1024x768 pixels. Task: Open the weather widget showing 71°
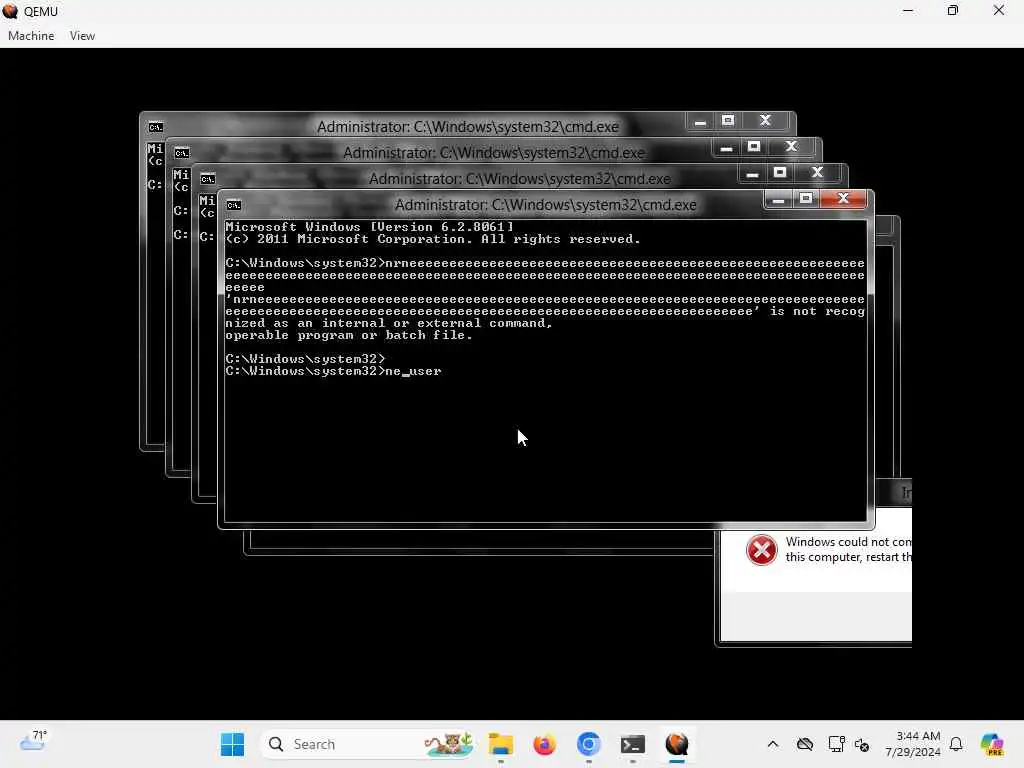pos(33,741)
